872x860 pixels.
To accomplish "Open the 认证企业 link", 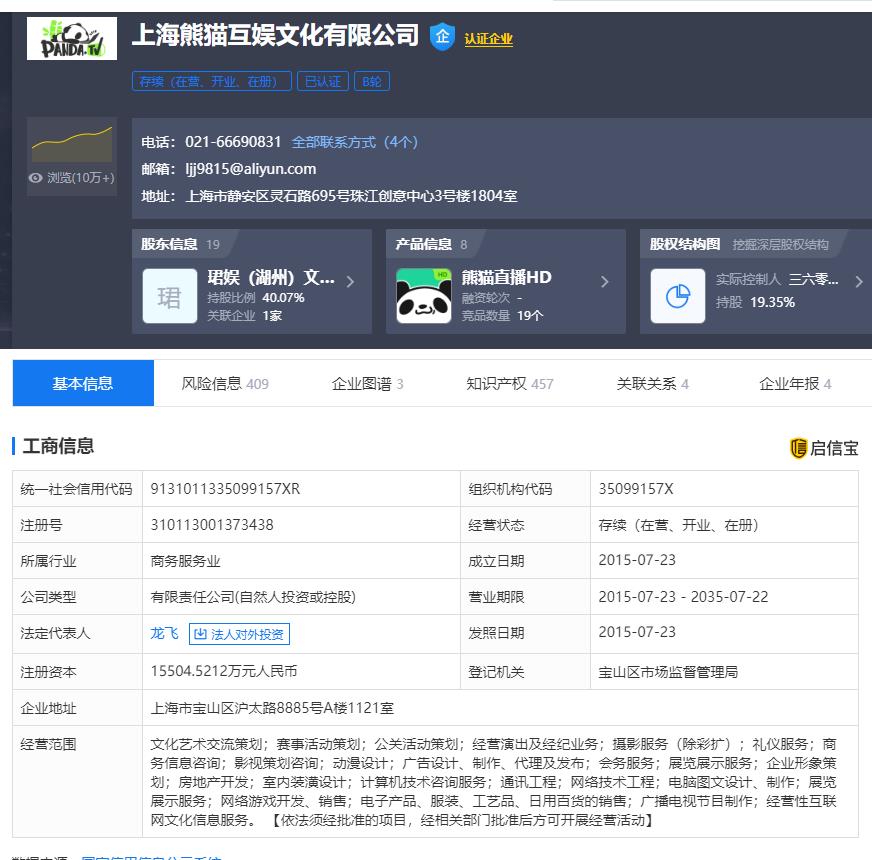I will point(488,39).
